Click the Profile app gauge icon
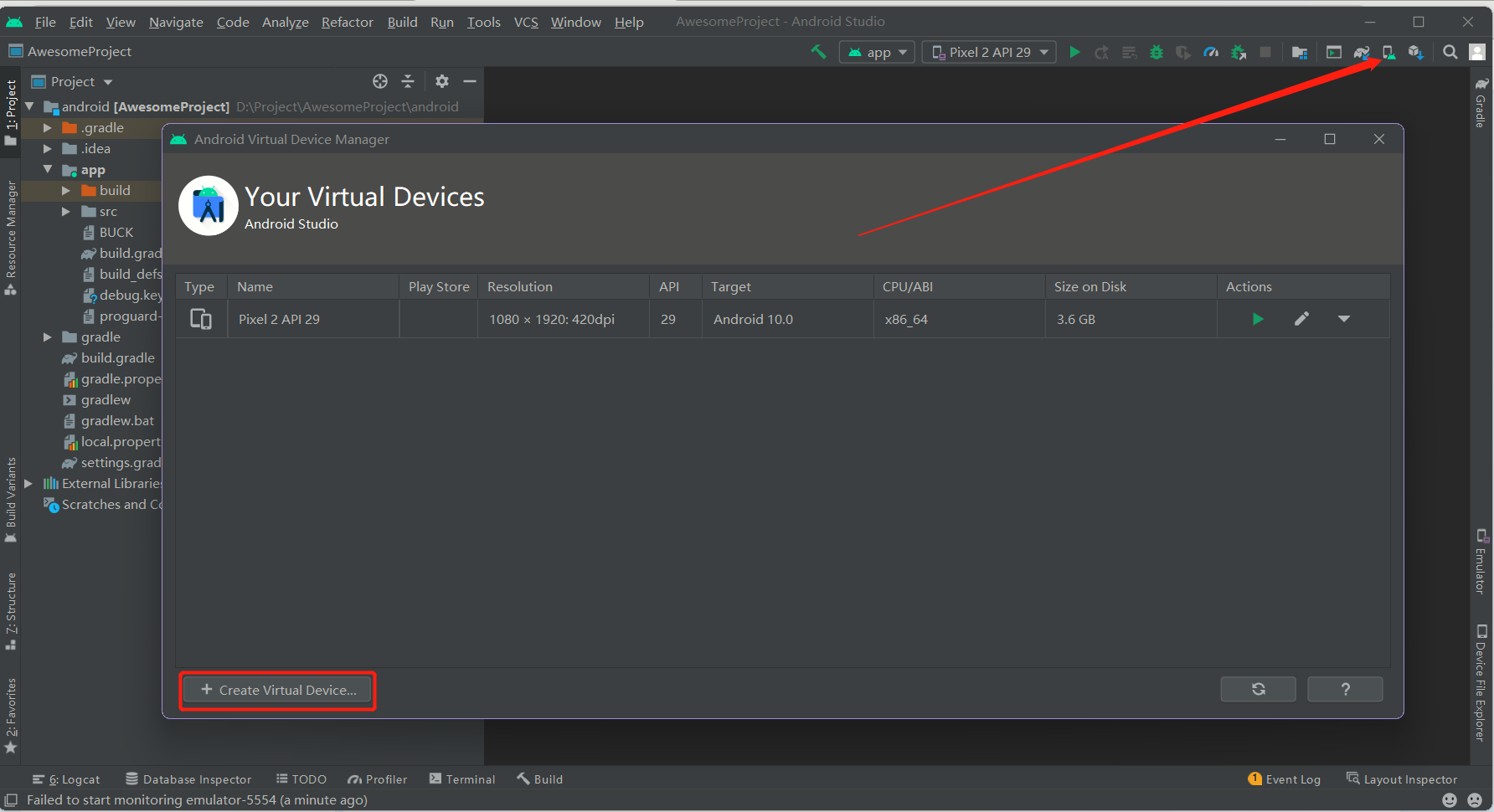 click(x=1211, y=52)
